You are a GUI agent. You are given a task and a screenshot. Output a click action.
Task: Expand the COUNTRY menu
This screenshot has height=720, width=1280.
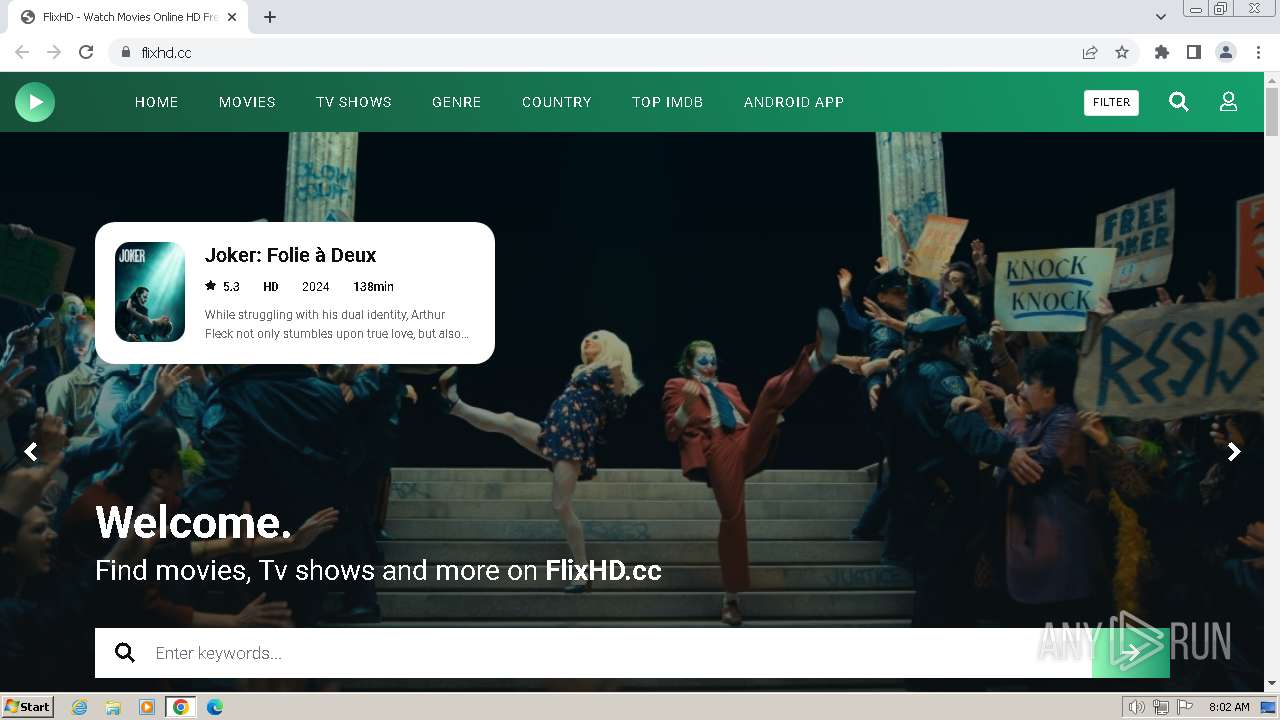coord(557,102)
